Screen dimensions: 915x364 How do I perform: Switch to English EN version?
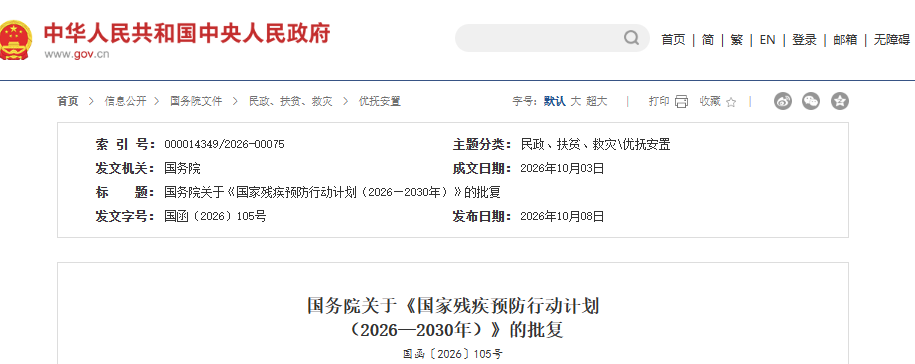tap(767, 40)
